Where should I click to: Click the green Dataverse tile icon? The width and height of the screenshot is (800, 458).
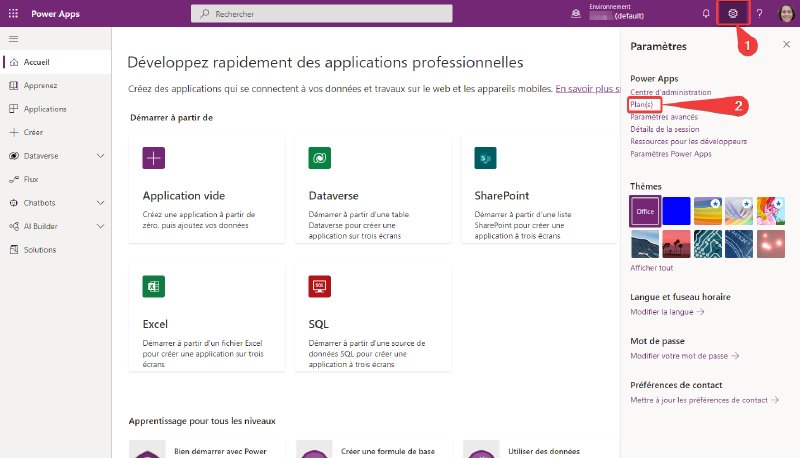319,158
